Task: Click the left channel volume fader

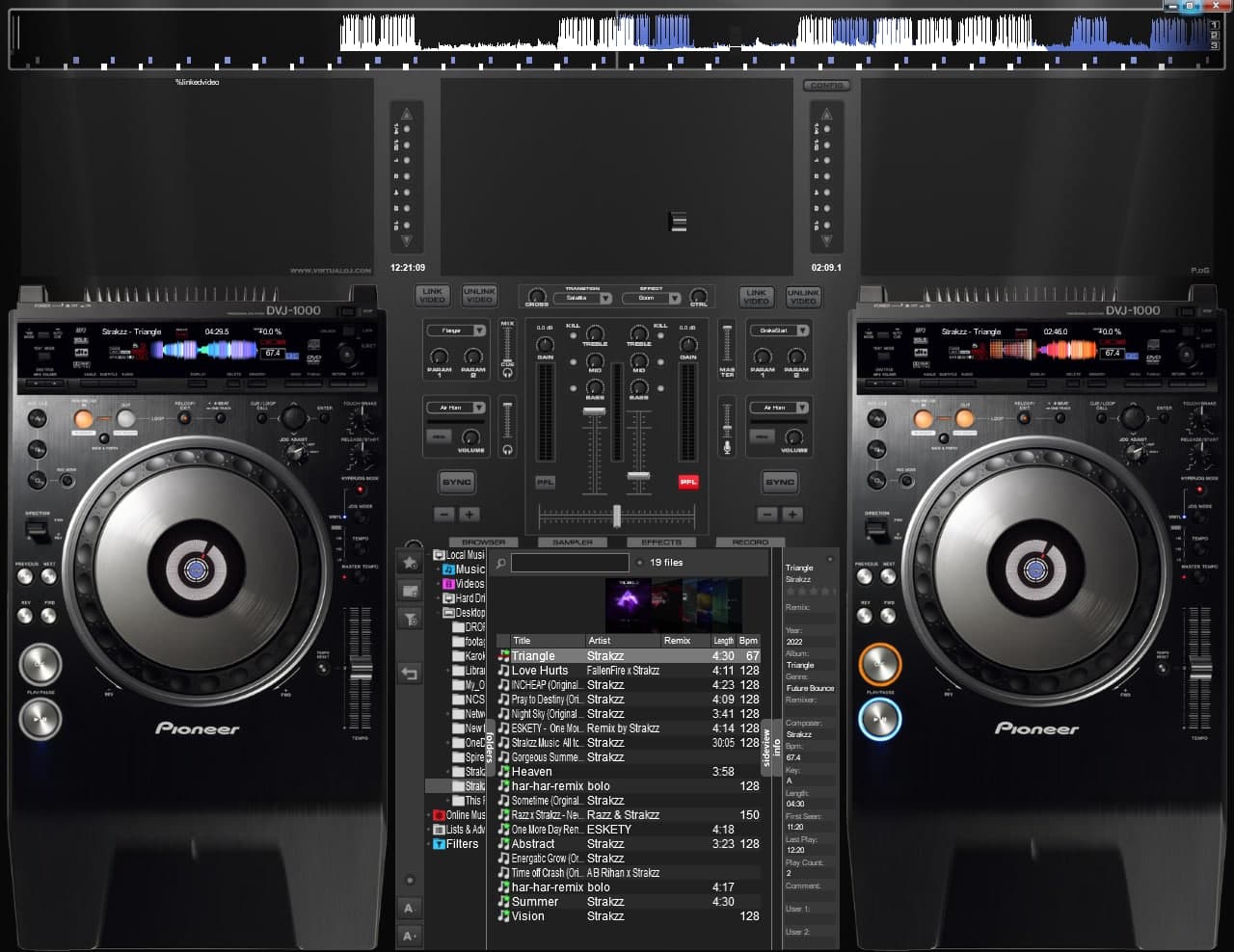Action: pyautogui.click(x=594, y=411)
